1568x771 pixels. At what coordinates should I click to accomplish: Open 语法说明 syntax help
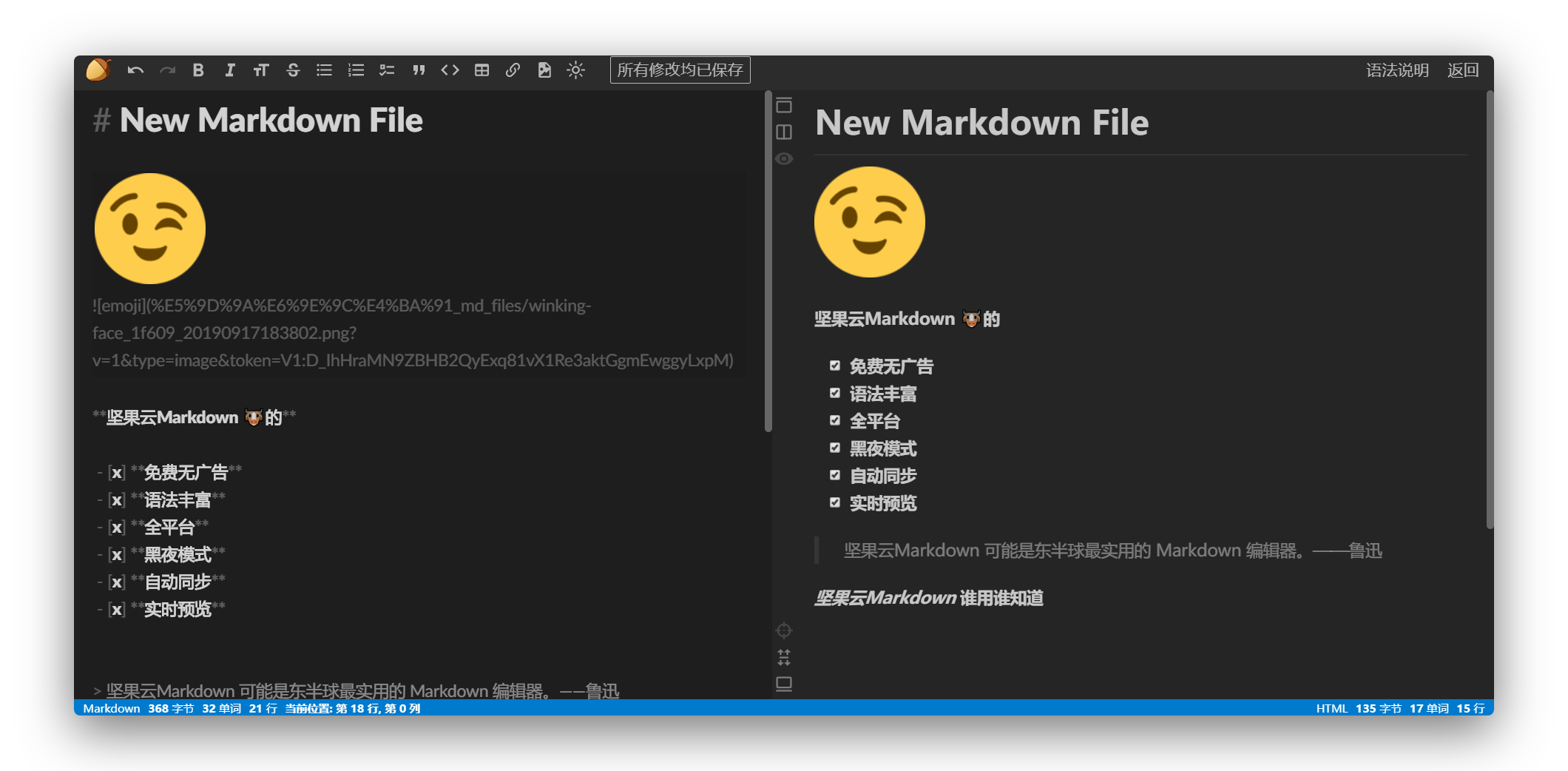click(x=1396, y=70)
